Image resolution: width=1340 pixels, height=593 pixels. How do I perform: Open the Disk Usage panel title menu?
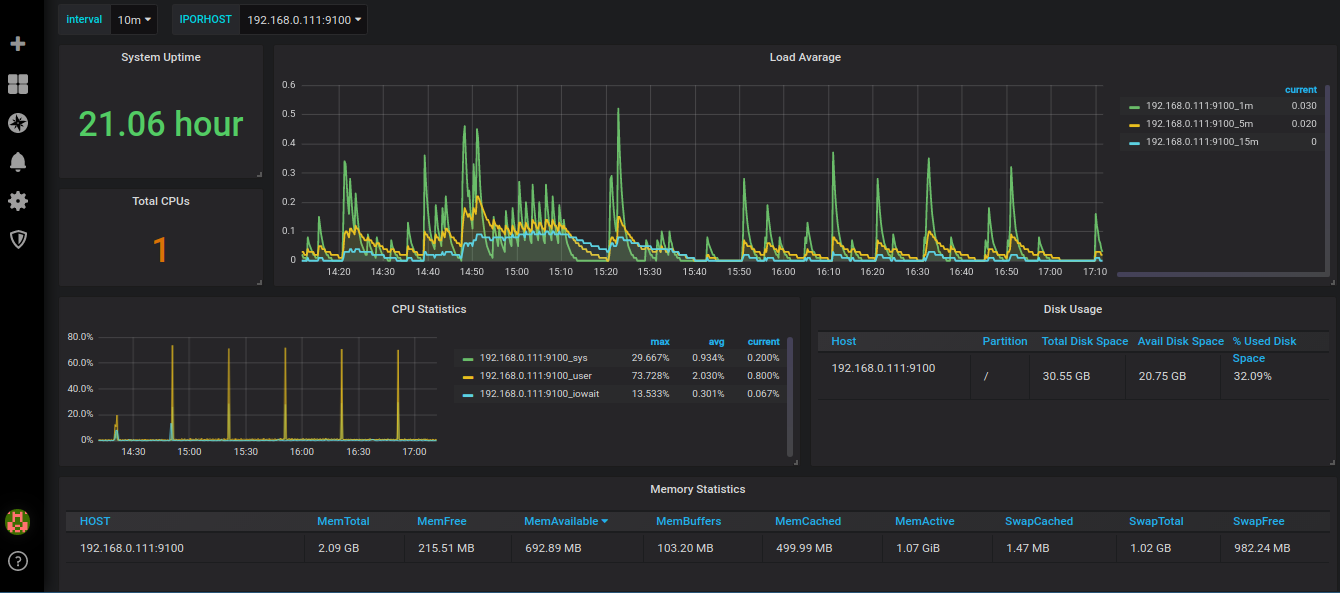coord(1072,309)
